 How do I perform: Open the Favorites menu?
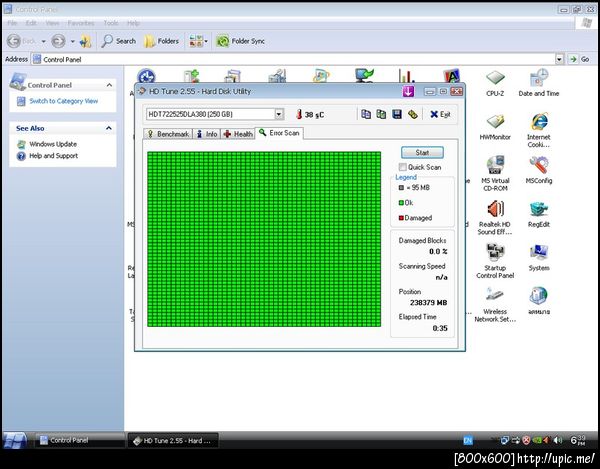coord(81,23)
